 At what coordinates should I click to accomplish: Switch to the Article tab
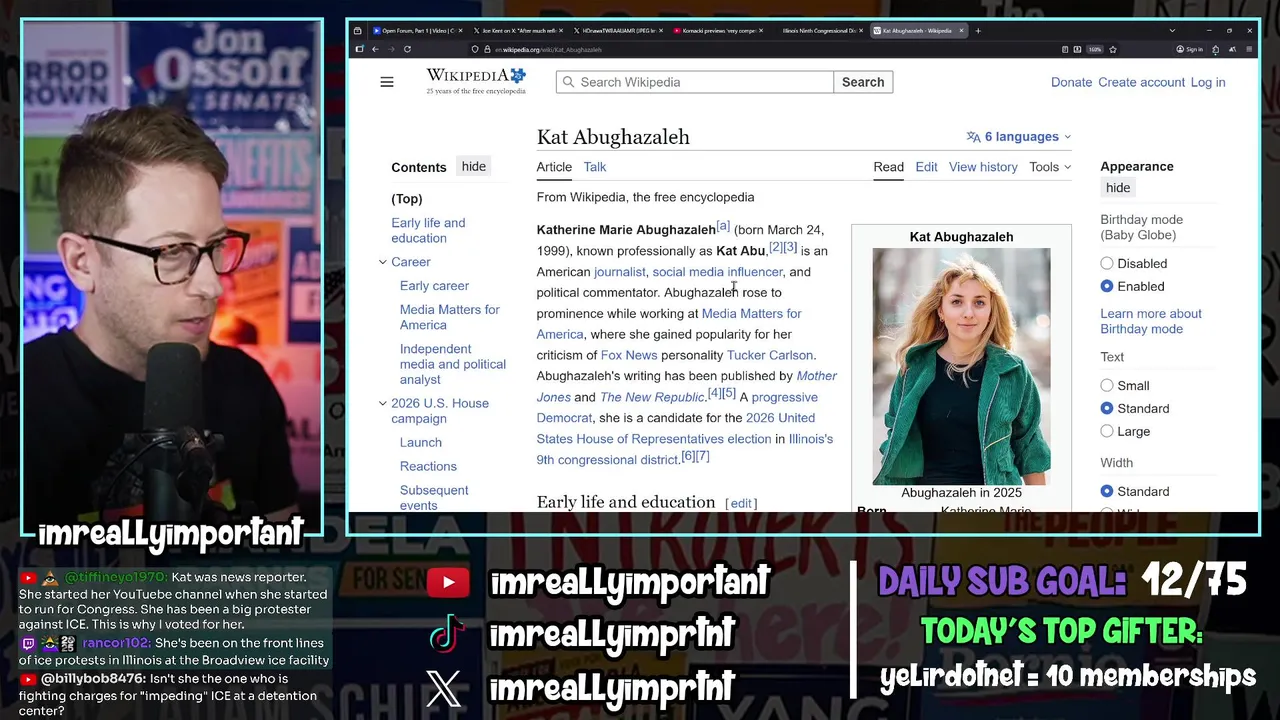click(554, 167)
